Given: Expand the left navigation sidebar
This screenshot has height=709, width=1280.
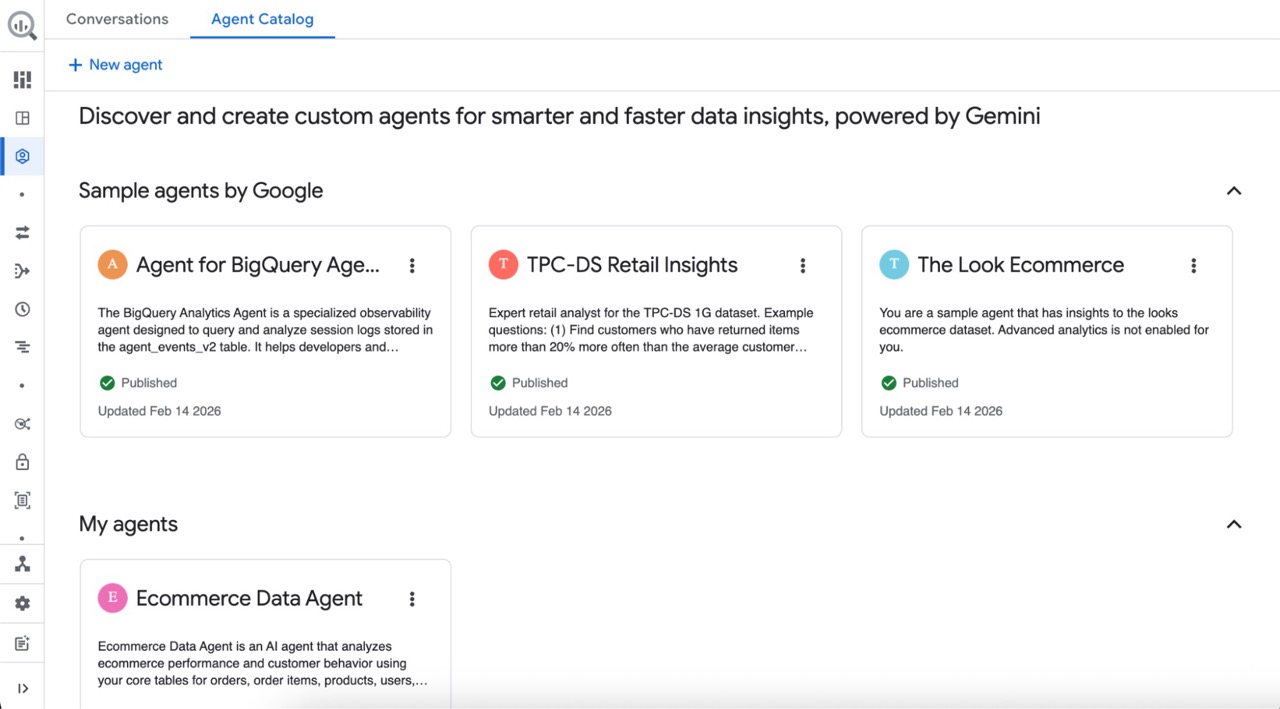Looking at the screenshot, I should pos(22,688).
